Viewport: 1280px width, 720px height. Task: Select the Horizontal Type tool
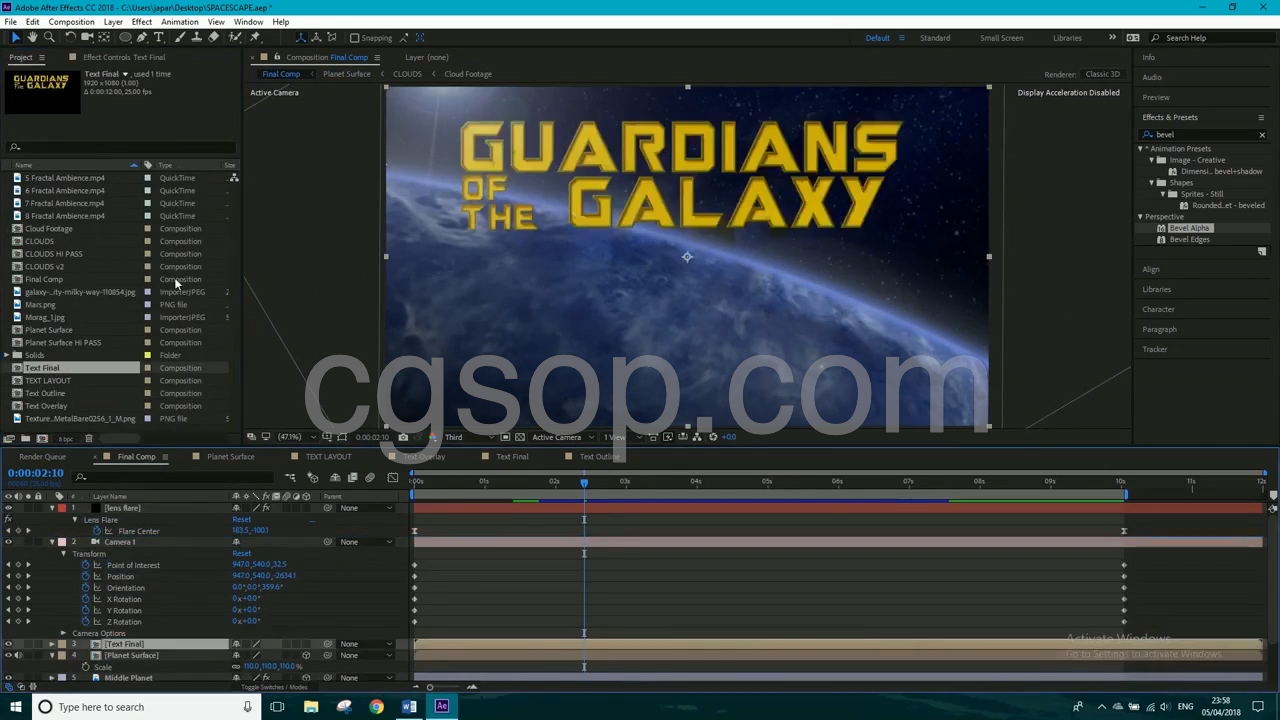click(159, 38)
